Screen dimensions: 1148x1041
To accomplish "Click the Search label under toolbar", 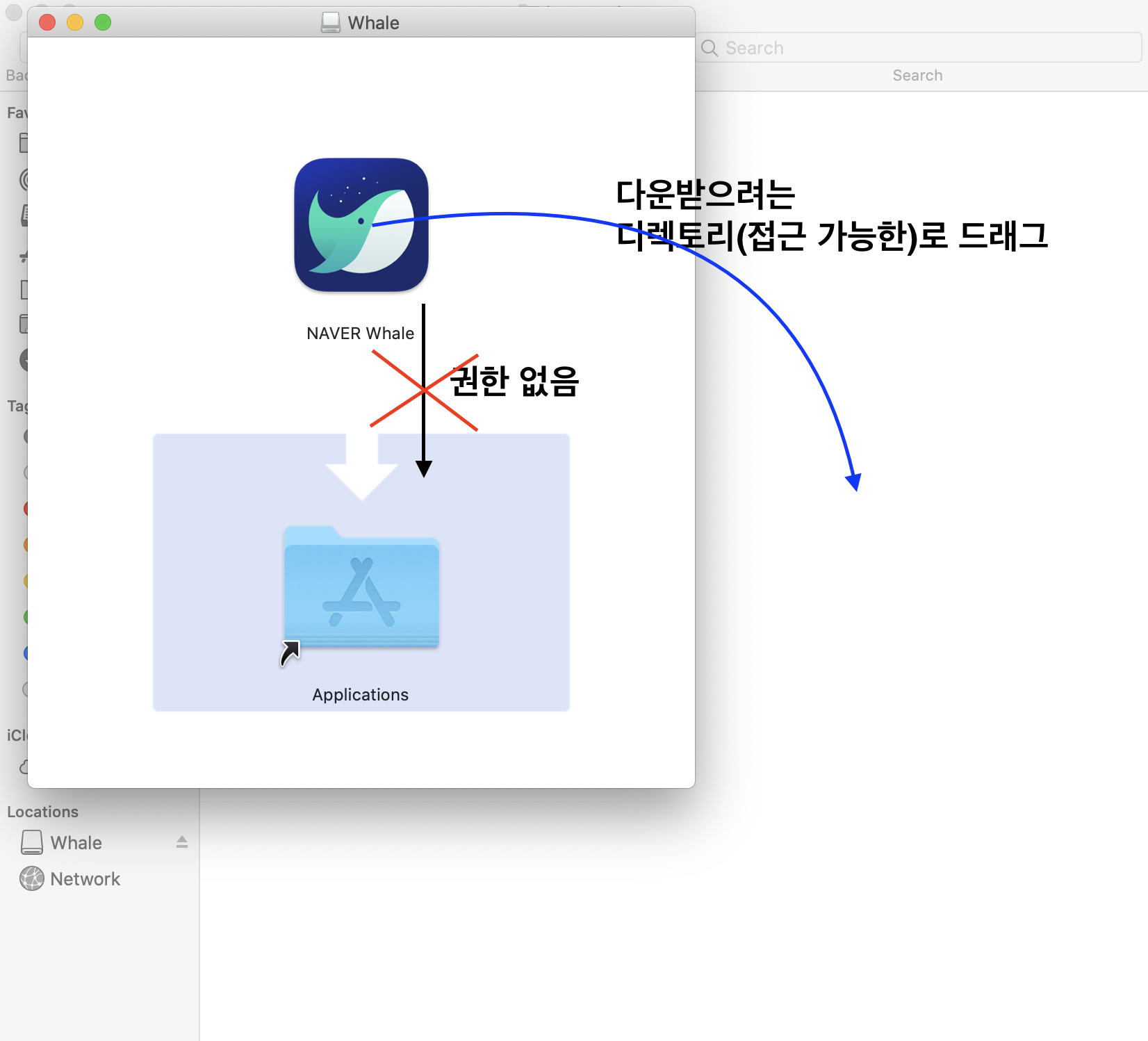I will pyautogui.click(x=918, y=75).
